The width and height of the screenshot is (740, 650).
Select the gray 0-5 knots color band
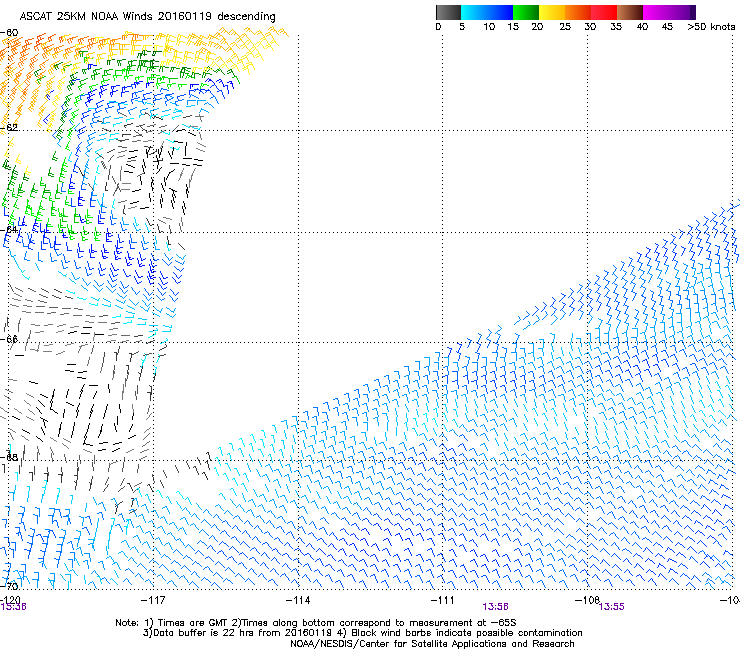(x=448, y=12)
